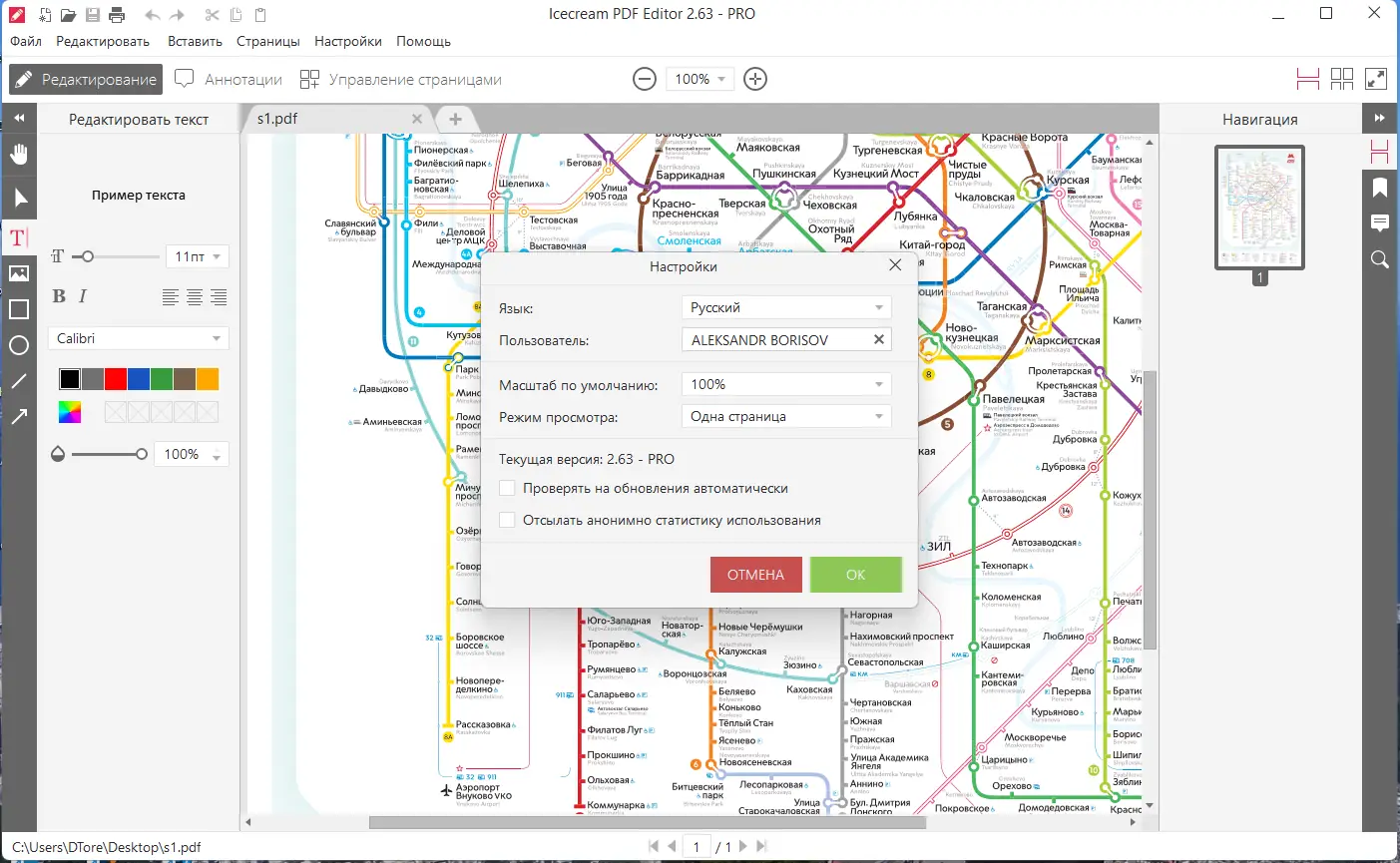Viewport: 1400px width, 863px height.
Task: Click the OK button in settings dialog
Action: tap(856, 575)
